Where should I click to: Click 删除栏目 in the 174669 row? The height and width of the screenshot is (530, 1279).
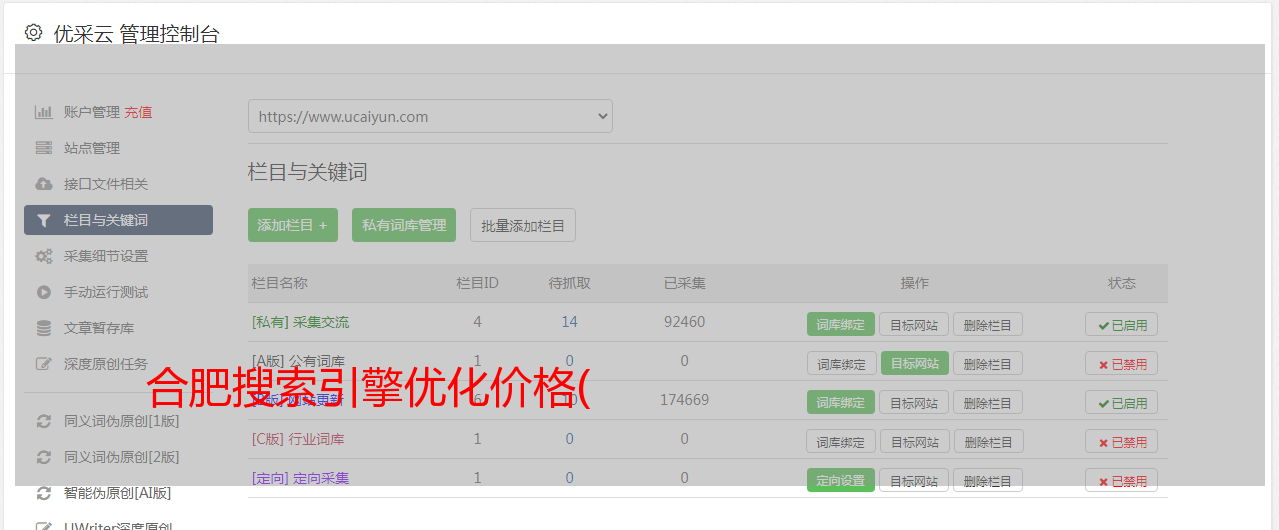[988, 402]
